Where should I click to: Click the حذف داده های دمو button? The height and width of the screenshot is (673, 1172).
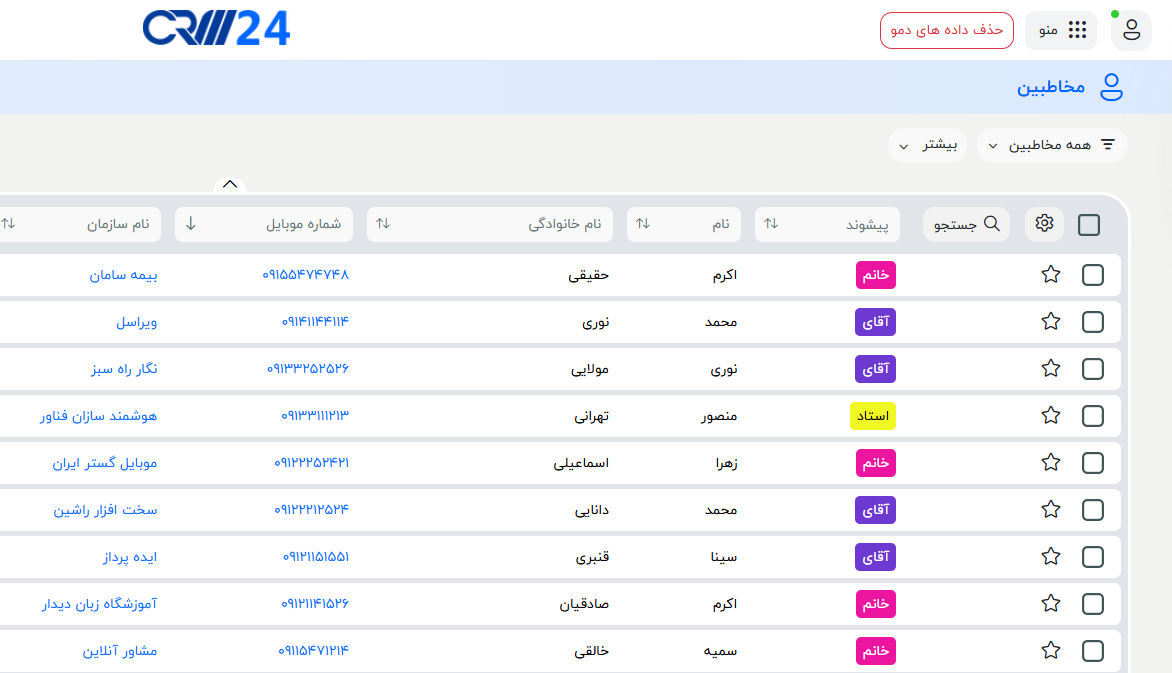[946, 30]
